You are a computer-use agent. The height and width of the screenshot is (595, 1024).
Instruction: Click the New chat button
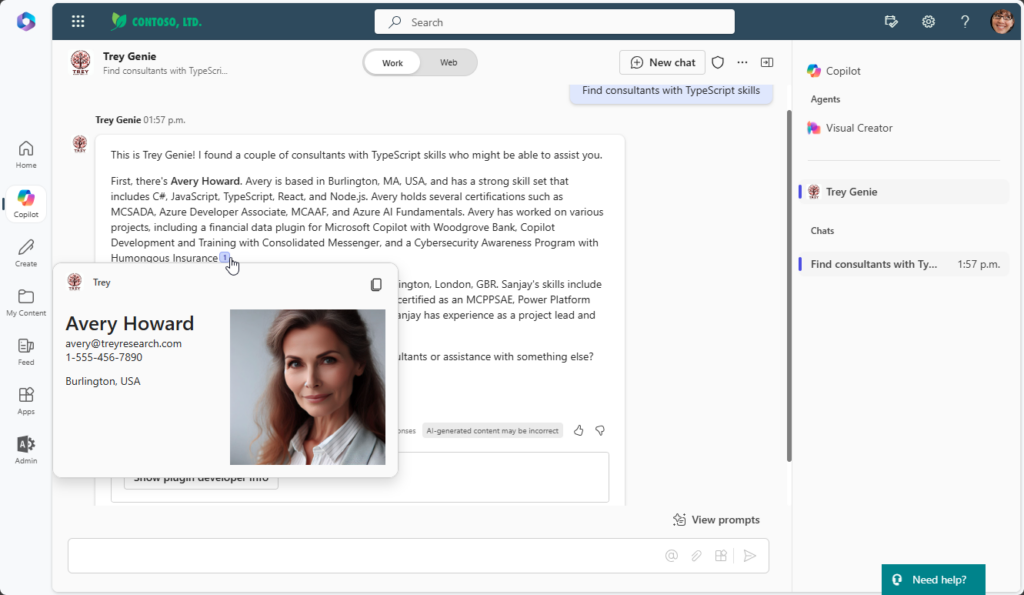[662, 62]
